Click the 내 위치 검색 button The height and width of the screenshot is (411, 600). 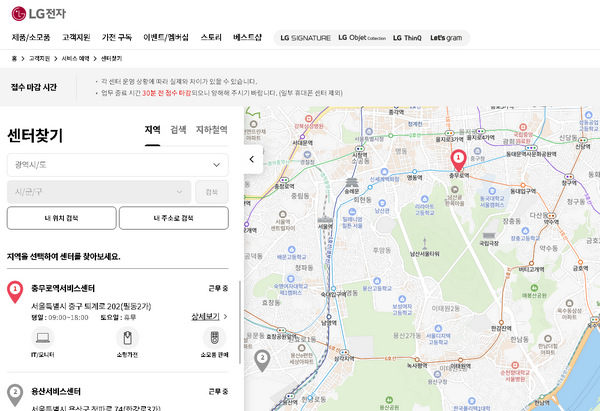click(62, 218)
